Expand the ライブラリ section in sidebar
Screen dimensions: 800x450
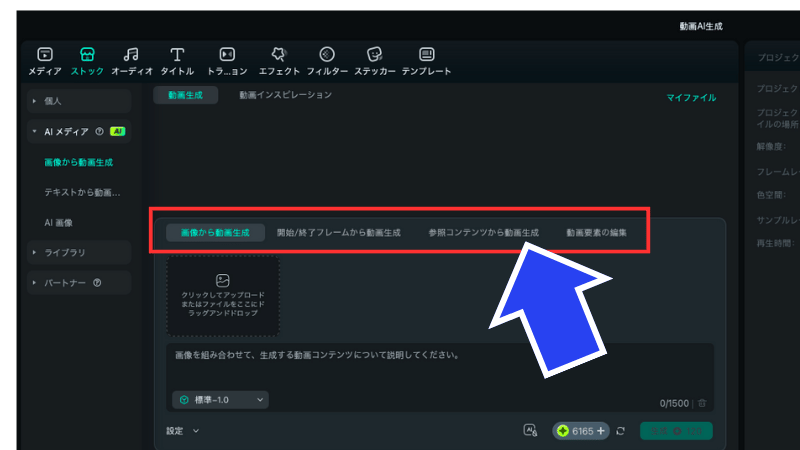click(x=36, y=253)
